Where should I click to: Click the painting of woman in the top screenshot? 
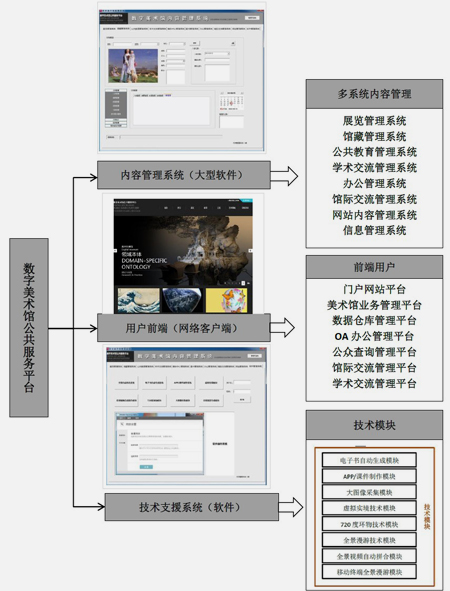point(133,66)
